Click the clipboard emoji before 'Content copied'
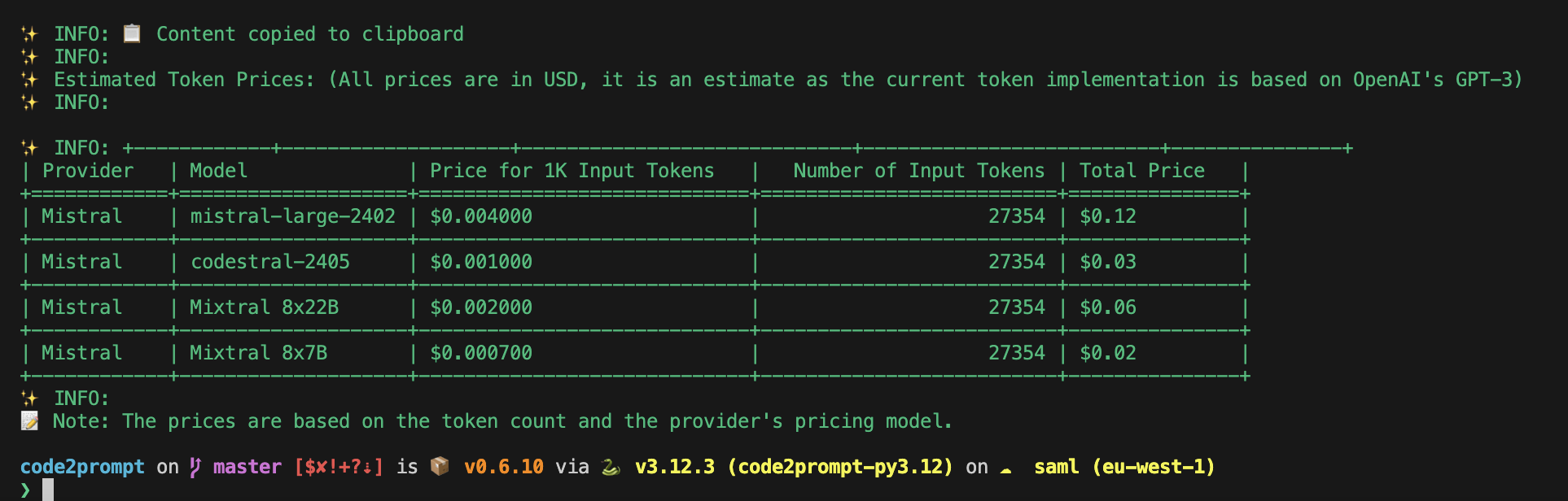Viewport: 1568px width, 501px height. coord(132,33)
